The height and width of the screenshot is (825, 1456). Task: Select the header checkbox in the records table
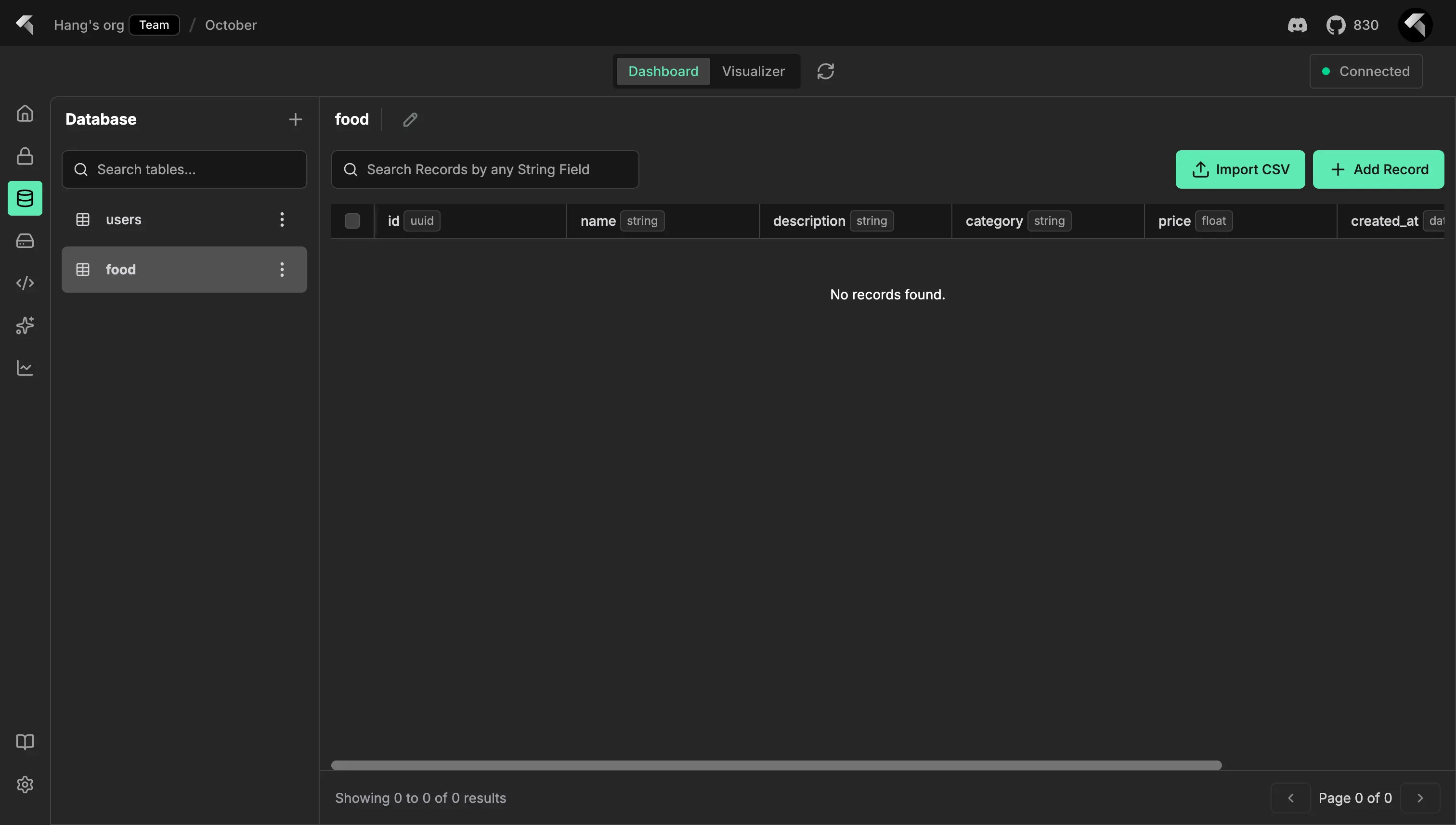(x=352, y=220)
